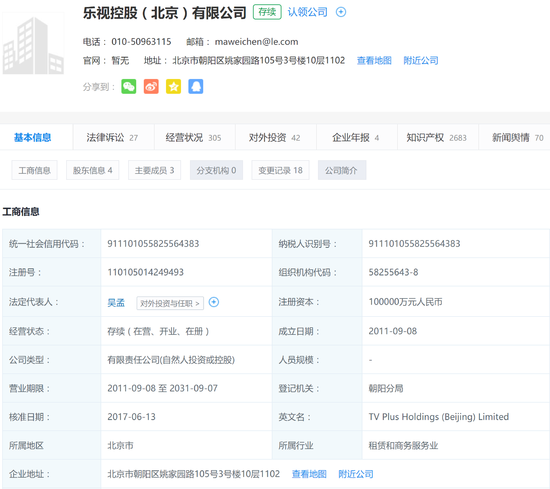
Task: Click business term 2011-09-08 至 2031-09-07
Action: (x=162, y=388)
